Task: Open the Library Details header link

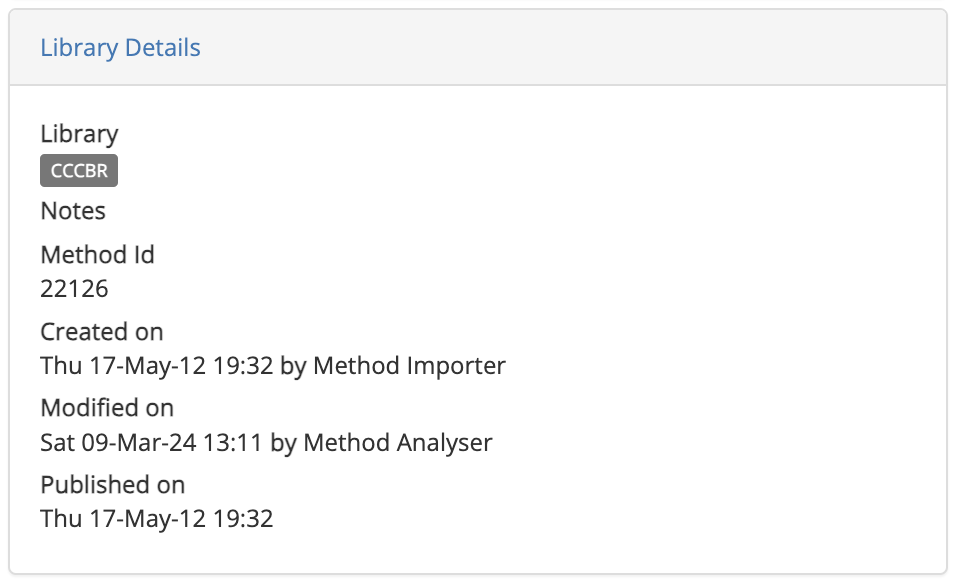Action: point(120,48)
